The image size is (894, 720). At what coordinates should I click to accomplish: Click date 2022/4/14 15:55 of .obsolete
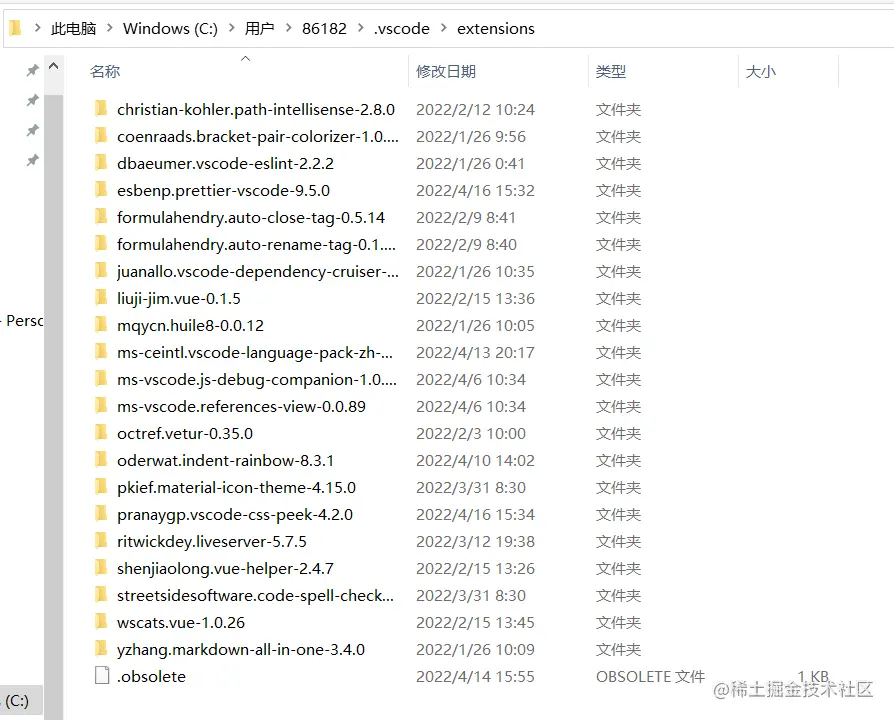point(476,677)
